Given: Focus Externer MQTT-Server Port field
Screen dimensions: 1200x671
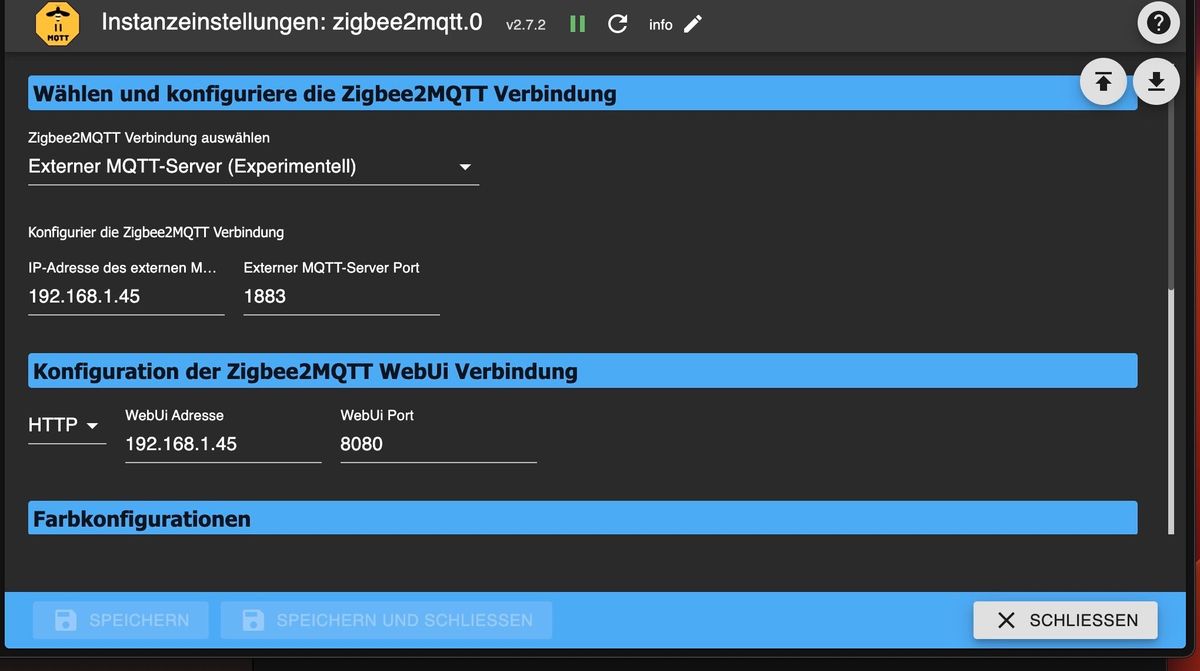Looking at the screenshot, I should tap(341, 297).
